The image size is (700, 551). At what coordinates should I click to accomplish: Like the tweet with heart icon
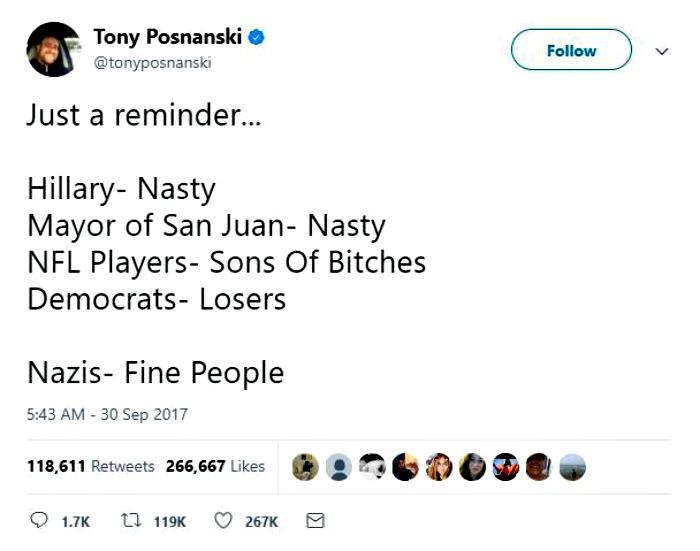pyautogui.click(x=223, y=521)
